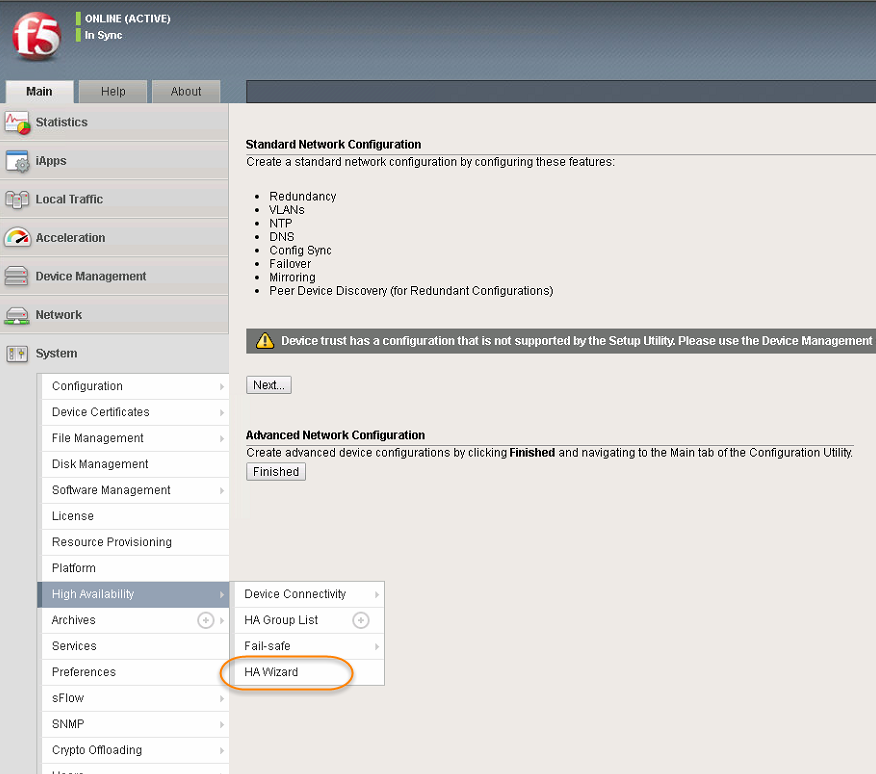Click the Redundancy bullet text
Viewport: 876px width, 774px height.
click(303, 197)
